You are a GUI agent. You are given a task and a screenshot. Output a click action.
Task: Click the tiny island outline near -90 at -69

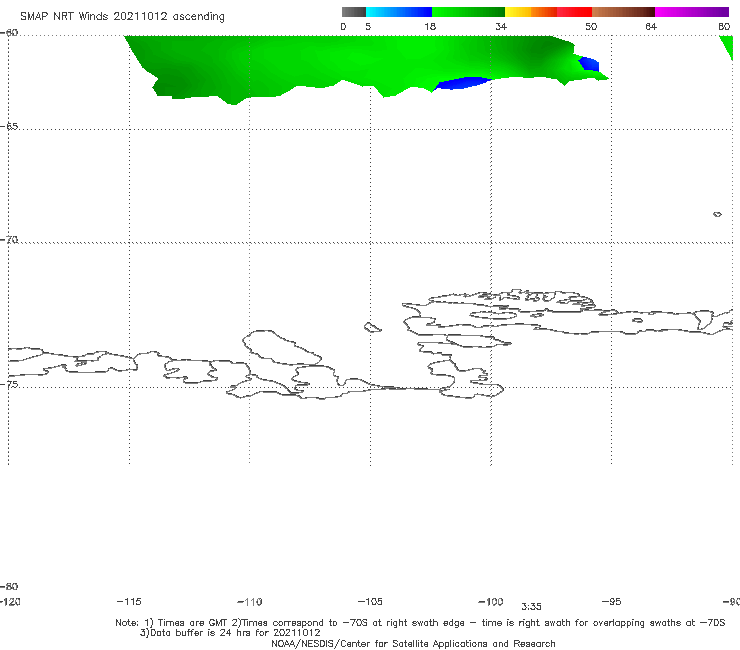pos(717,214)
